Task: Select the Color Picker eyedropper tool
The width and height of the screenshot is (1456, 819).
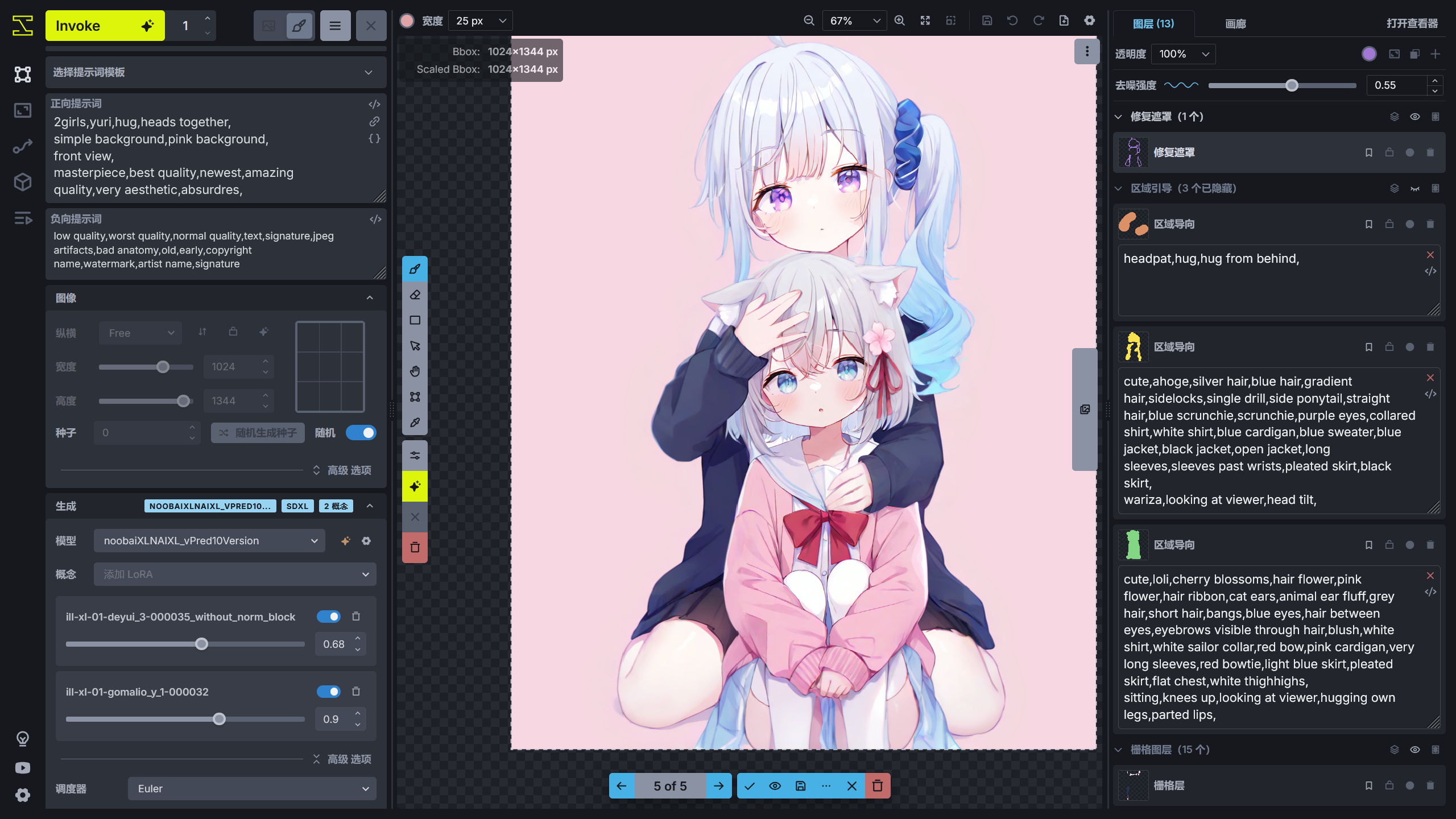Action: tap(415, 422)
